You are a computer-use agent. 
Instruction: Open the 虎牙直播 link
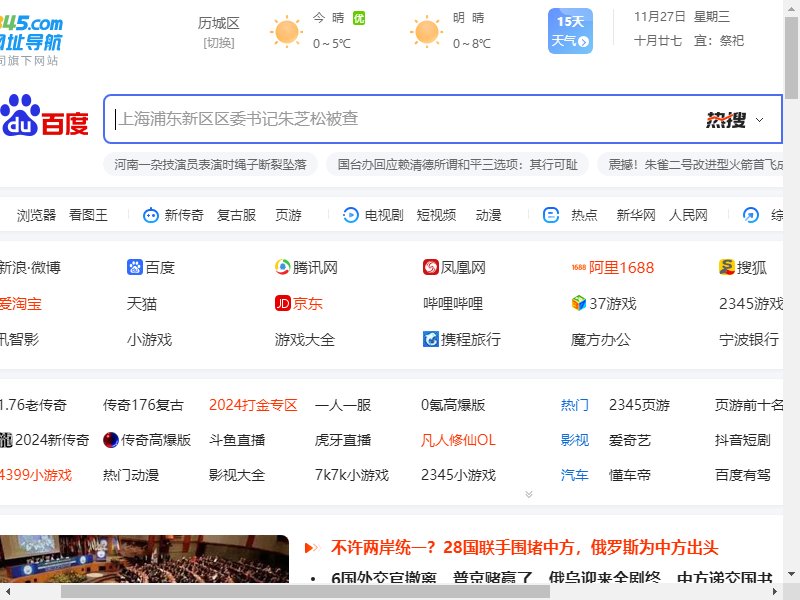343,440
